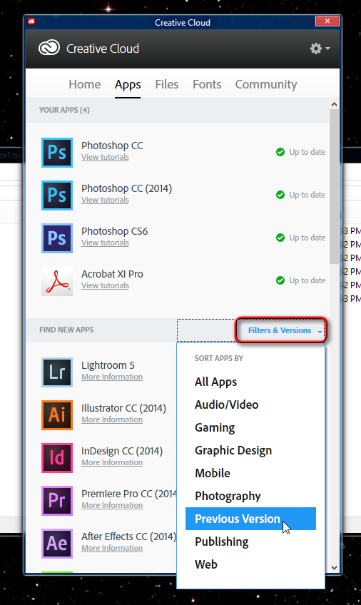The image size is (361, 605).
Task: Switch to the Fonts tab
Action: click(207, 84)
